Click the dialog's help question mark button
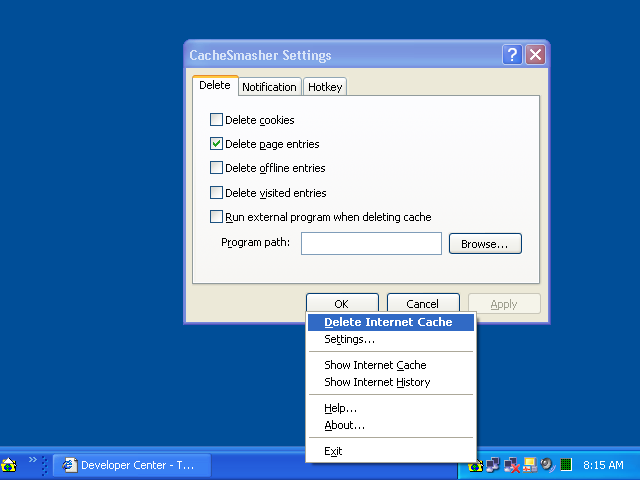Viewport: 640px width, 480px height. click(x=512, y=54)
